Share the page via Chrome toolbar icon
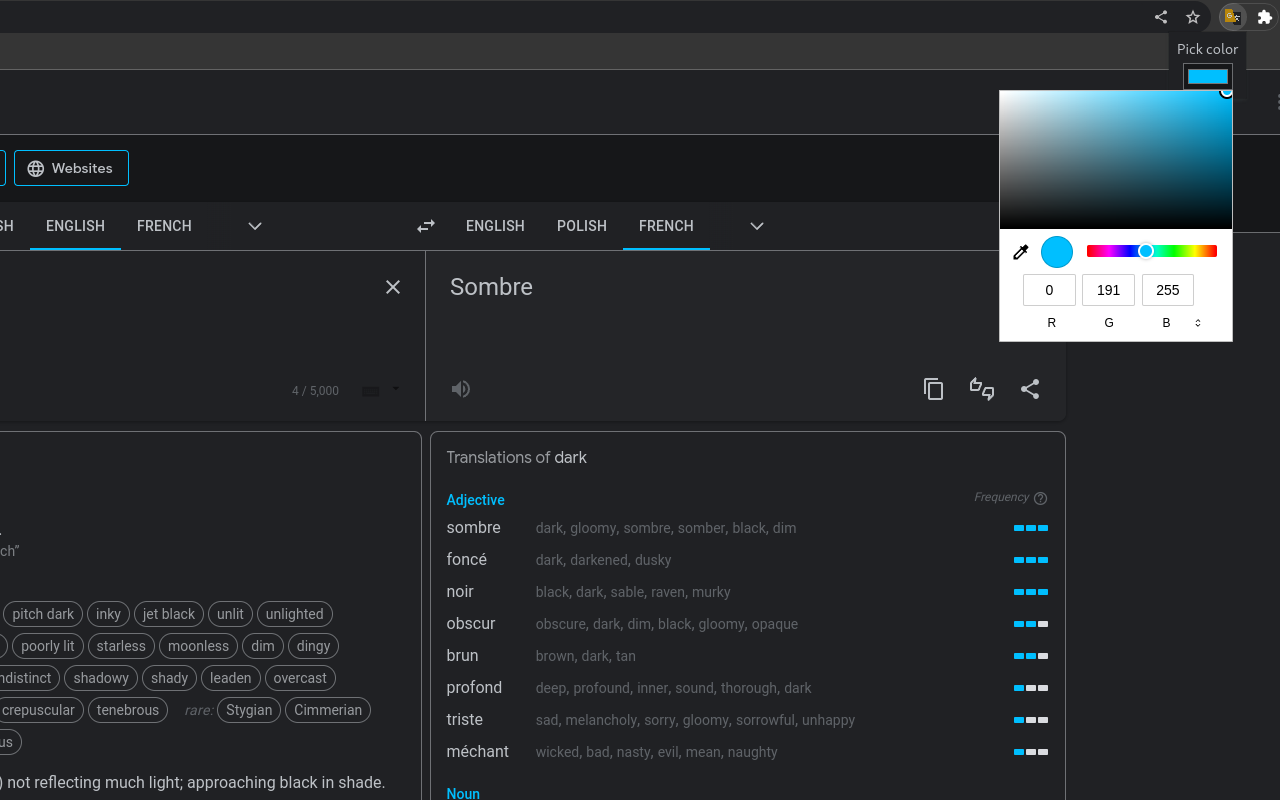Viewport: 1280px width, 800px height. [1160, 17]
